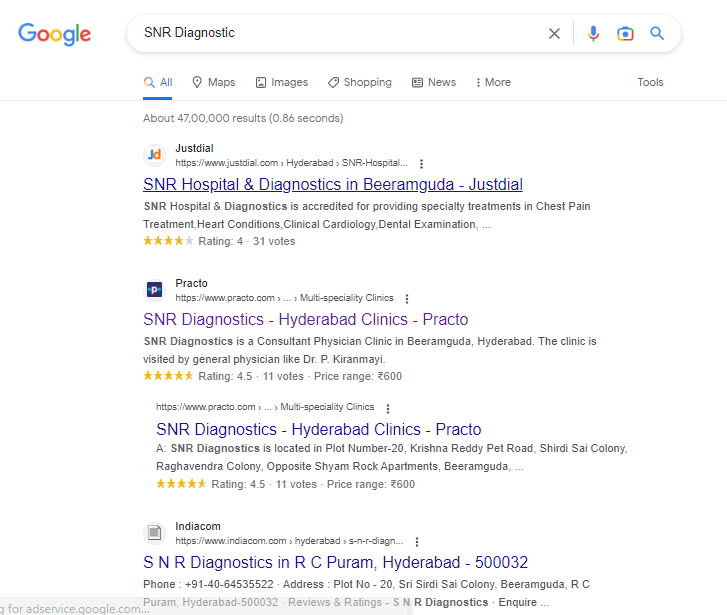Click the indented Practo URL breadcrumb
The height and width of the screenshot is (615, 727).
tap(265, 407)
